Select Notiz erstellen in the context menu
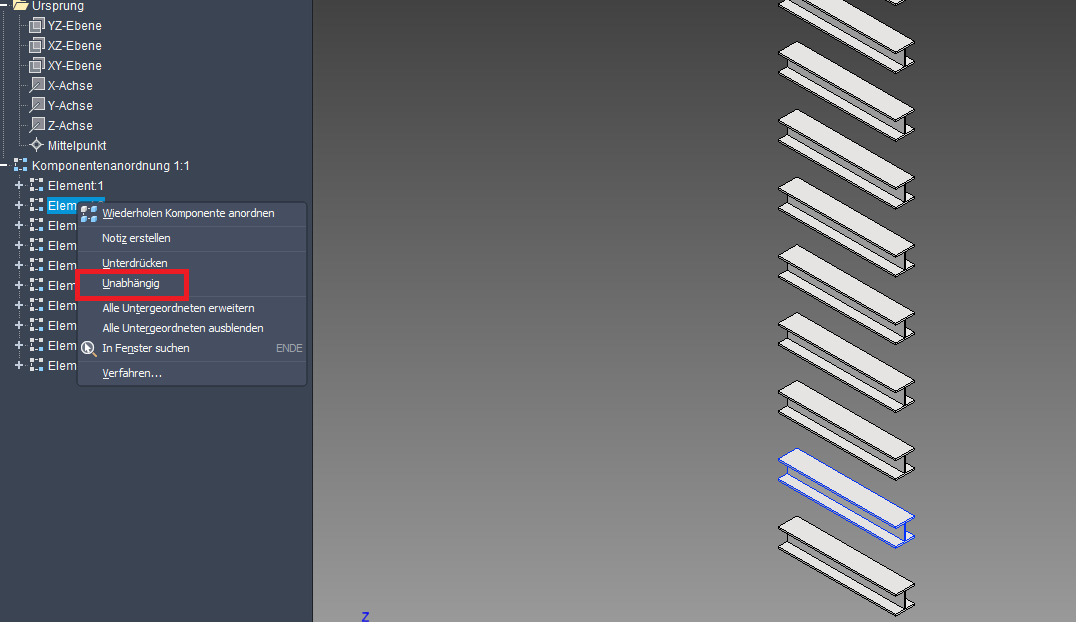This screenshot has width=1076, height=622. coord(192,238)
